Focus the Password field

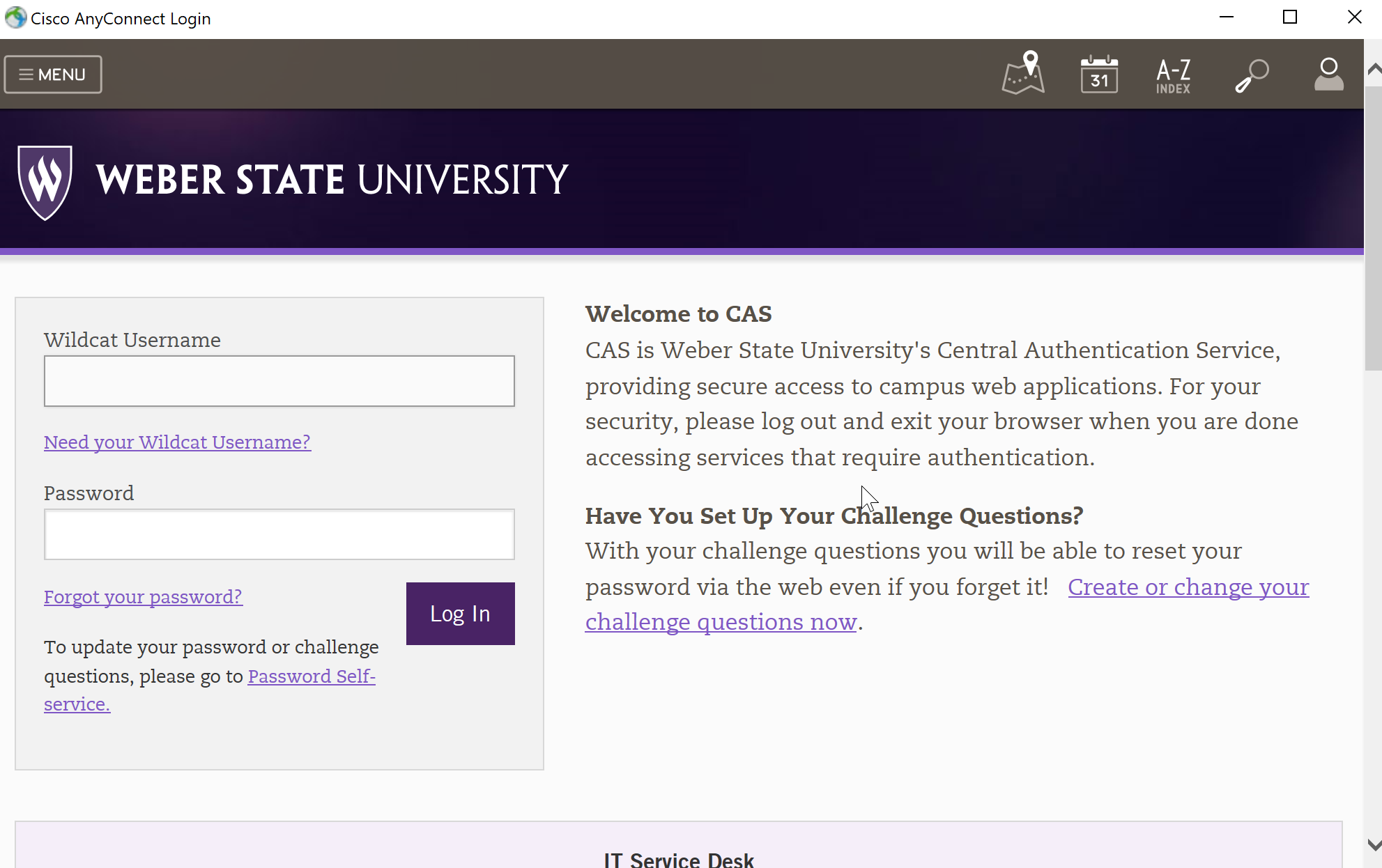[x=279, y=534]
